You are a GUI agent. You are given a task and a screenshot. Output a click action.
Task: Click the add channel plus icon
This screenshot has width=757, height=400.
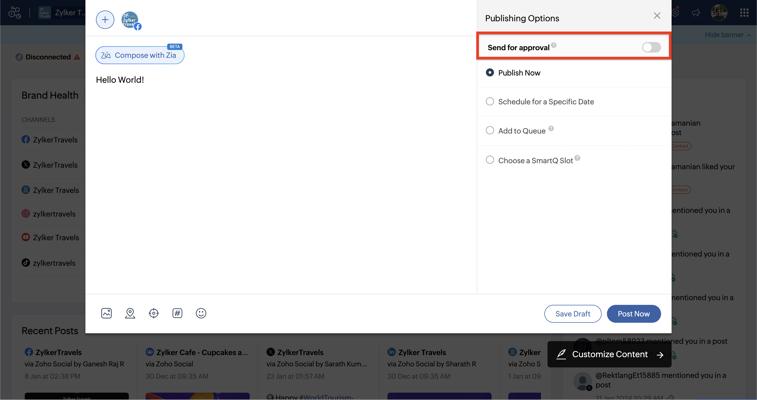(x=105, y=20)
